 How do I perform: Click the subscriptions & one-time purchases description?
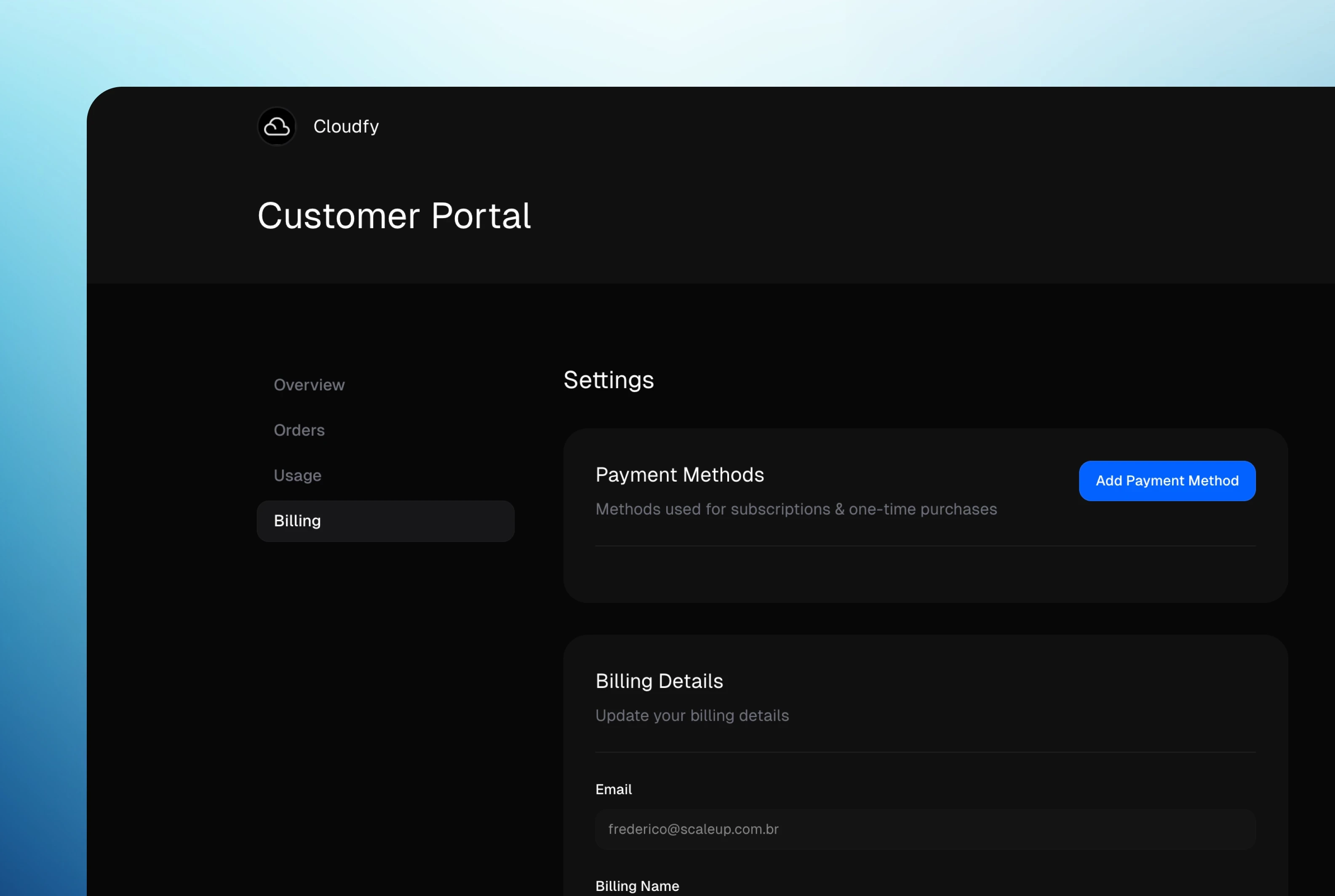[x=796, y=509]
